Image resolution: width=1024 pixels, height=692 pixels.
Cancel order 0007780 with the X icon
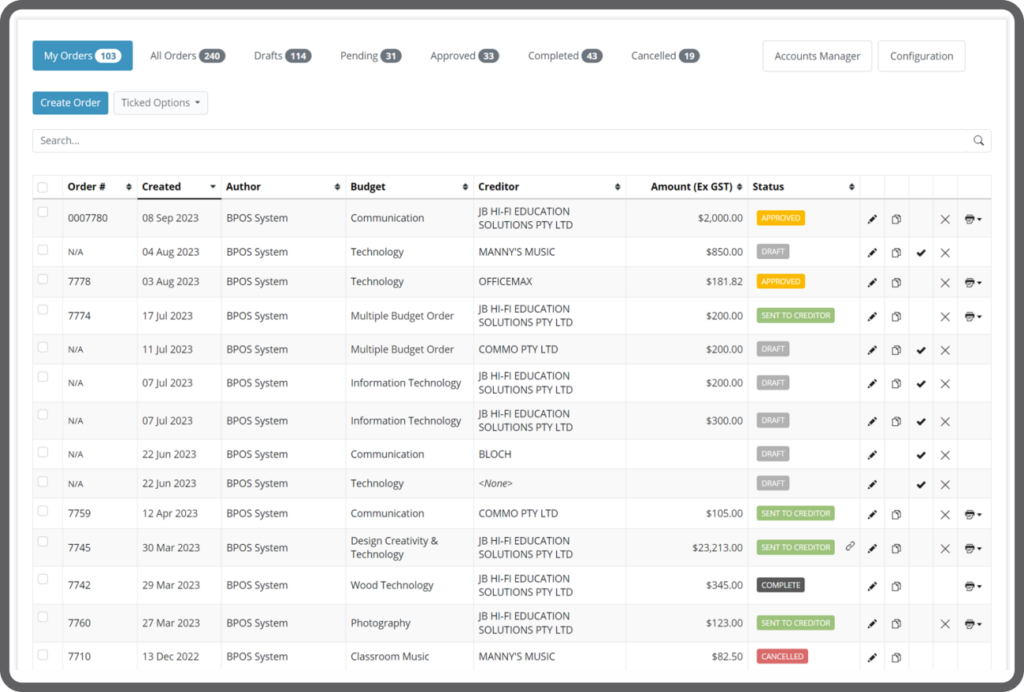(945, 219)
